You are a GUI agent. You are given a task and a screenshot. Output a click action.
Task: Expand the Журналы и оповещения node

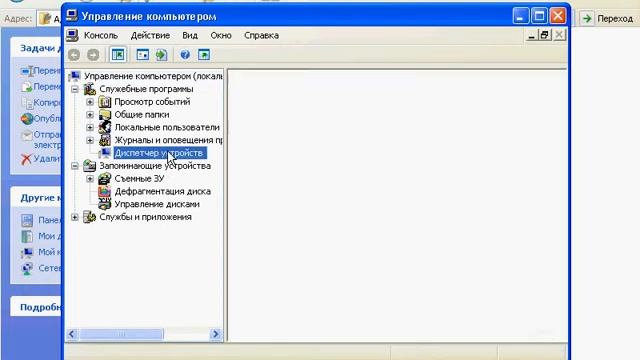(x=90, y=140)
